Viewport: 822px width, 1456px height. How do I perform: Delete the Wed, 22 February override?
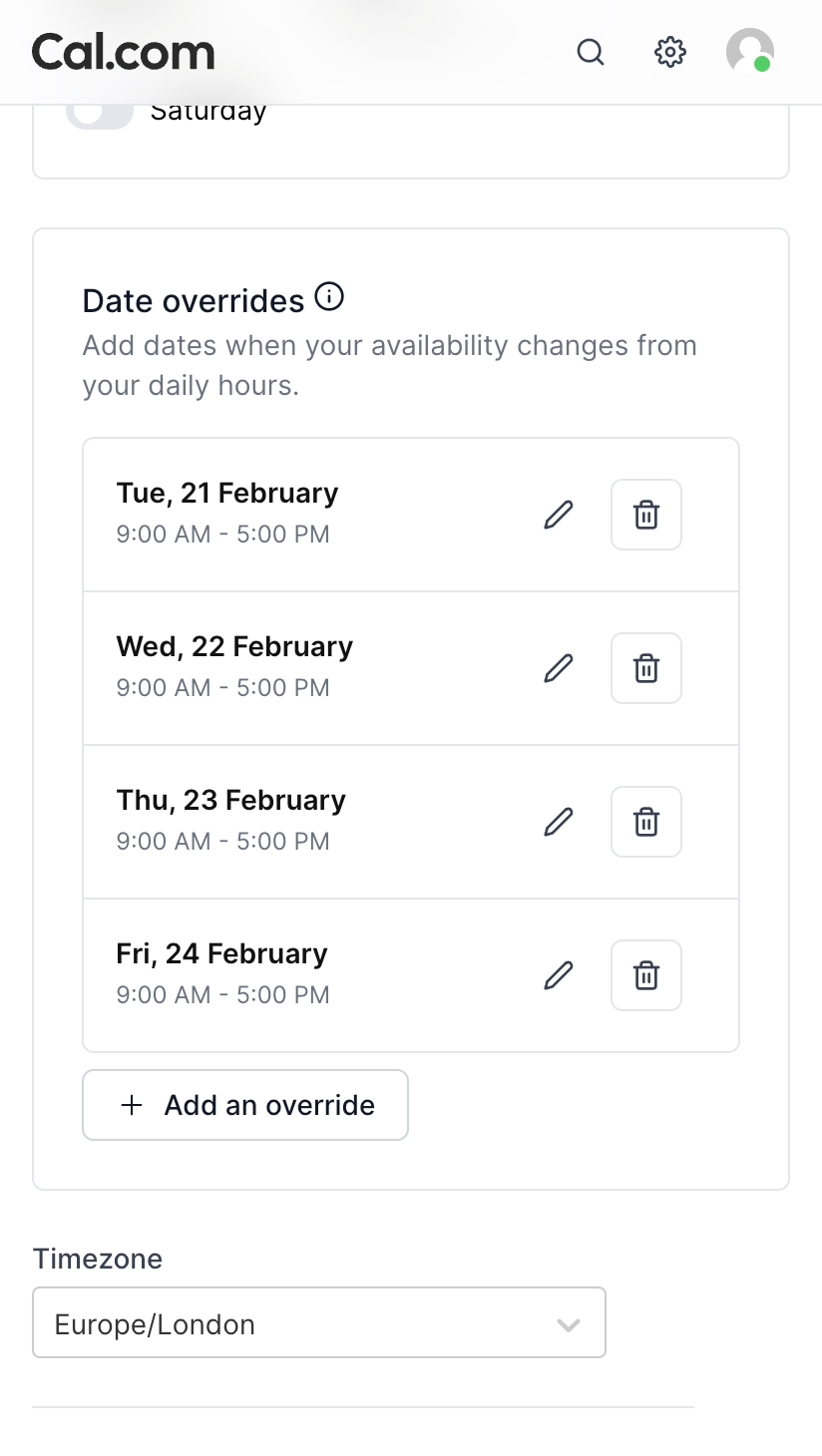pos(646,668)
